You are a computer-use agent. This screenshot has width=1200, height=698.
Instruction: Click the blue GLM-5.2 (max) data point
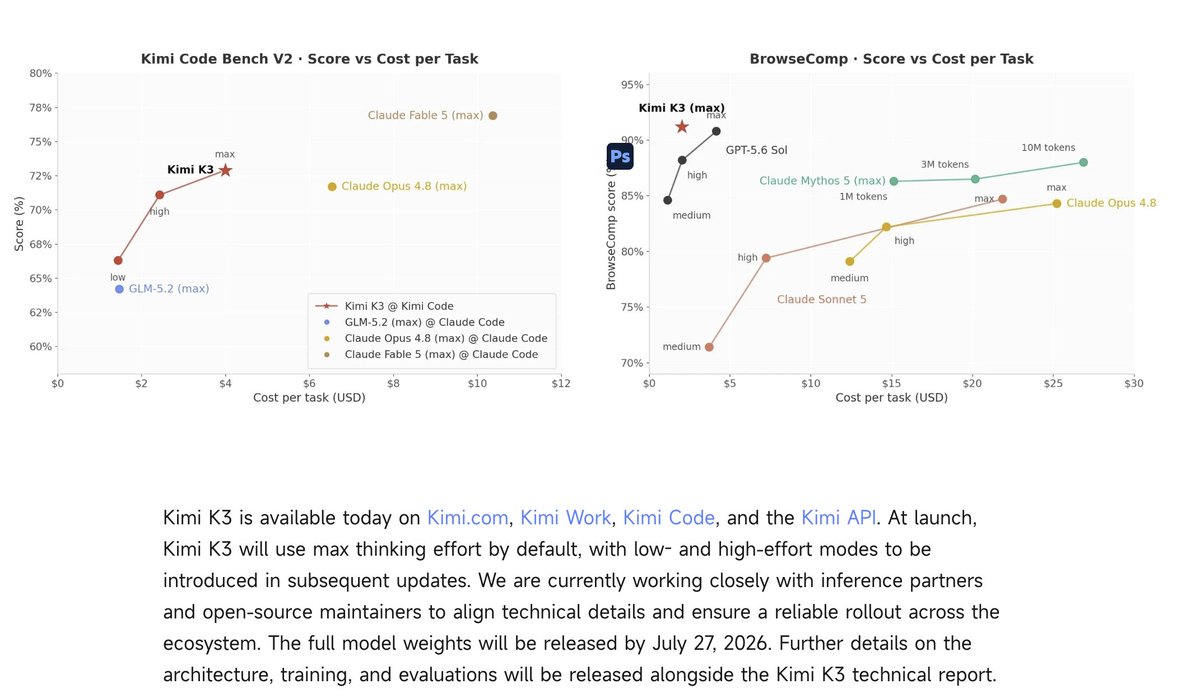coord(119,289)
